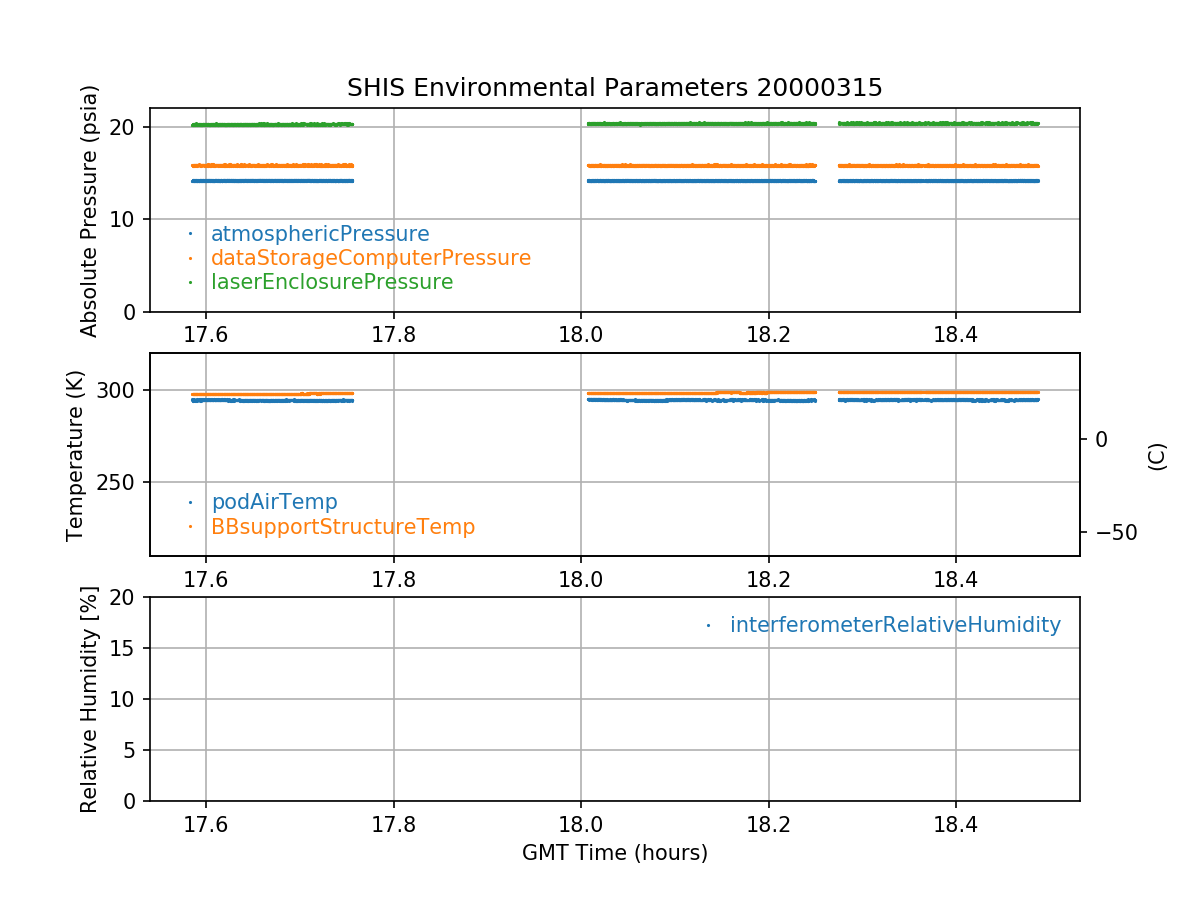Click the laserEnclosurePressure legend entry
The image size is (1200, 900).
tap(331, 282)
